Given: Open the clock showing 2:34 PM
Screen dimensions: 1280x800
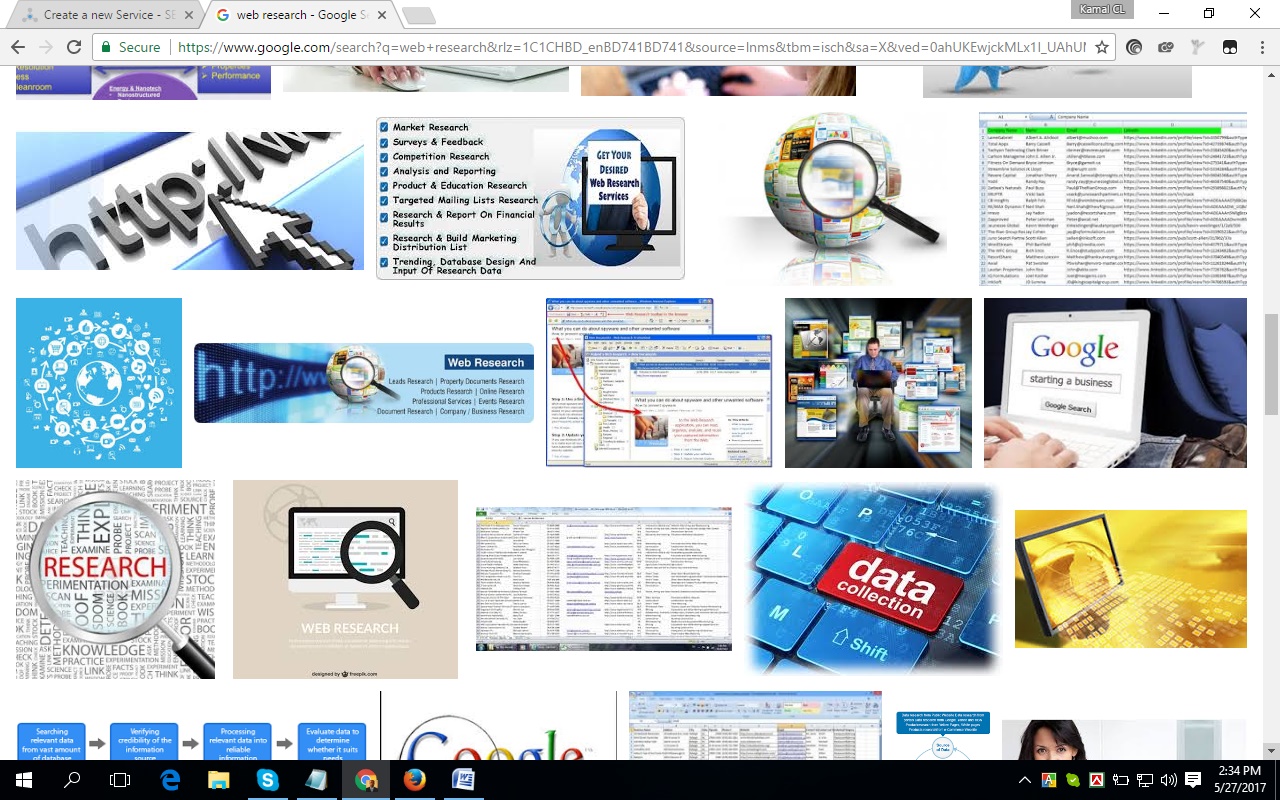Looking at the screenshot, I should coord(1239,780).
